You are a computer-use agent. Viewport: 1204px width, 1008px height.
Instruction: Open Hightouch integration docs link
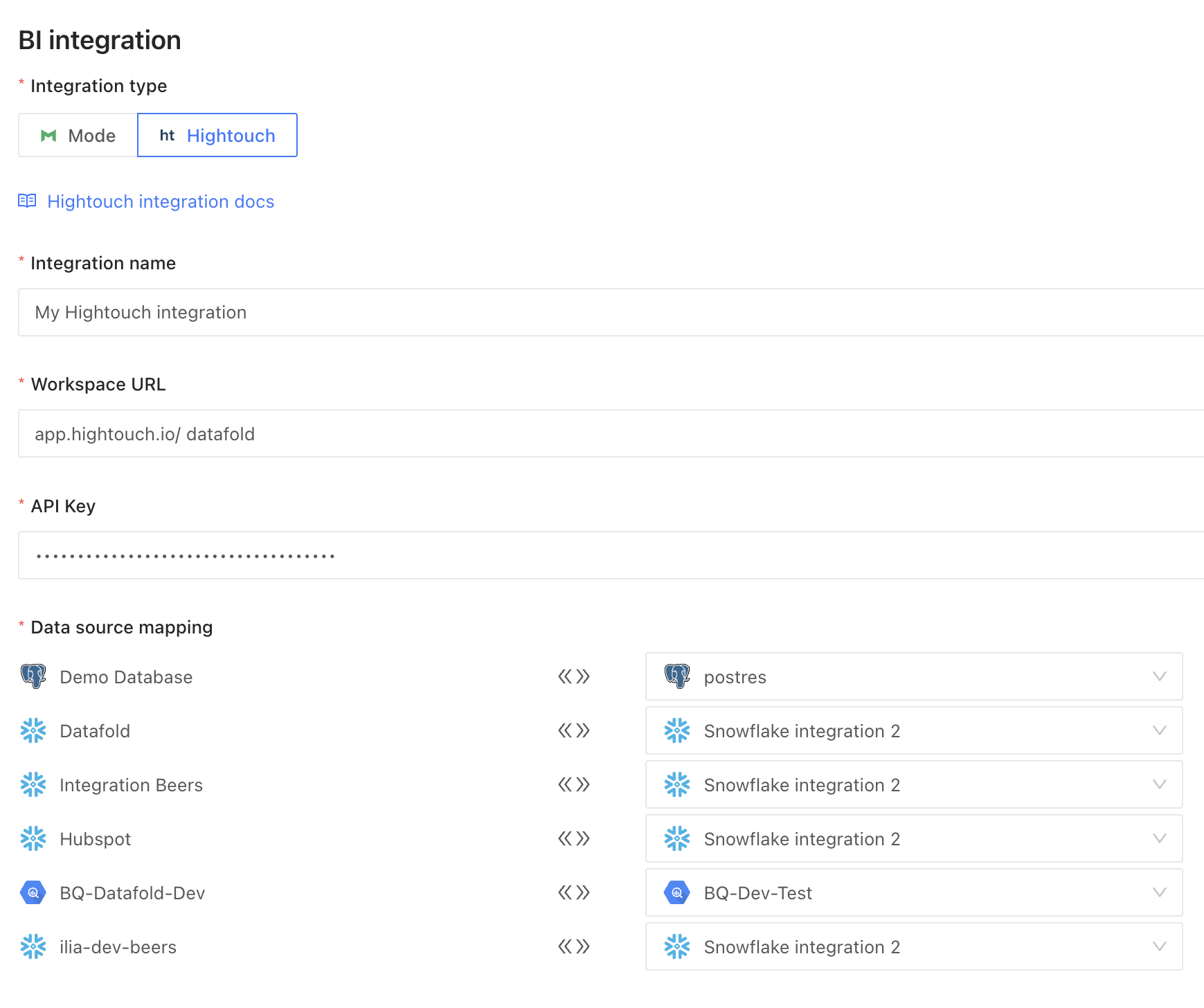click(x=161, y=201)
